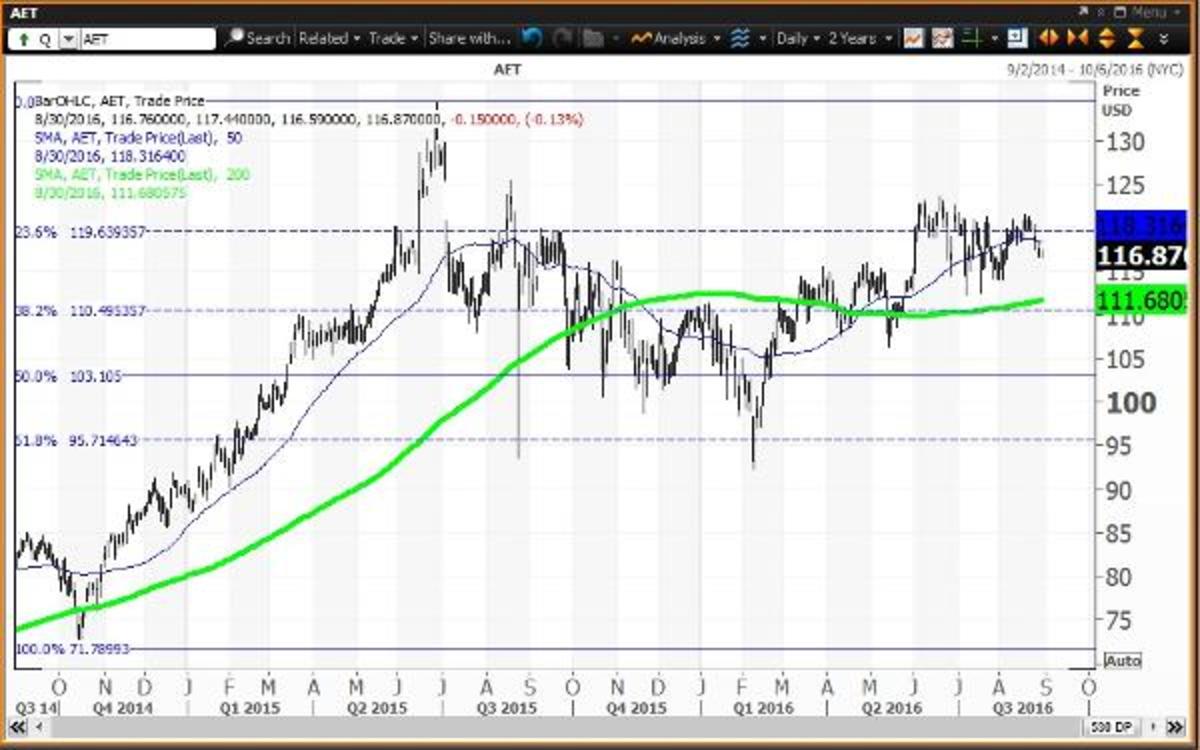
Task: Click the double-left scroll-to-start arrows
Action: point(17,726)
